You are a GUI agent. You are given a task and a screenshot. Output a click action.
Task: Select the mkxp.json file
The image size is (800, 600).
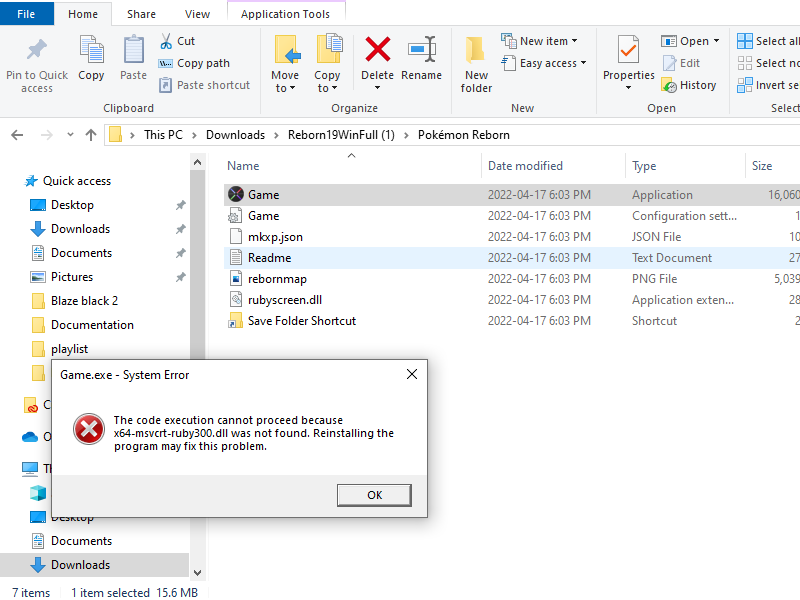(x=512, y=237)
